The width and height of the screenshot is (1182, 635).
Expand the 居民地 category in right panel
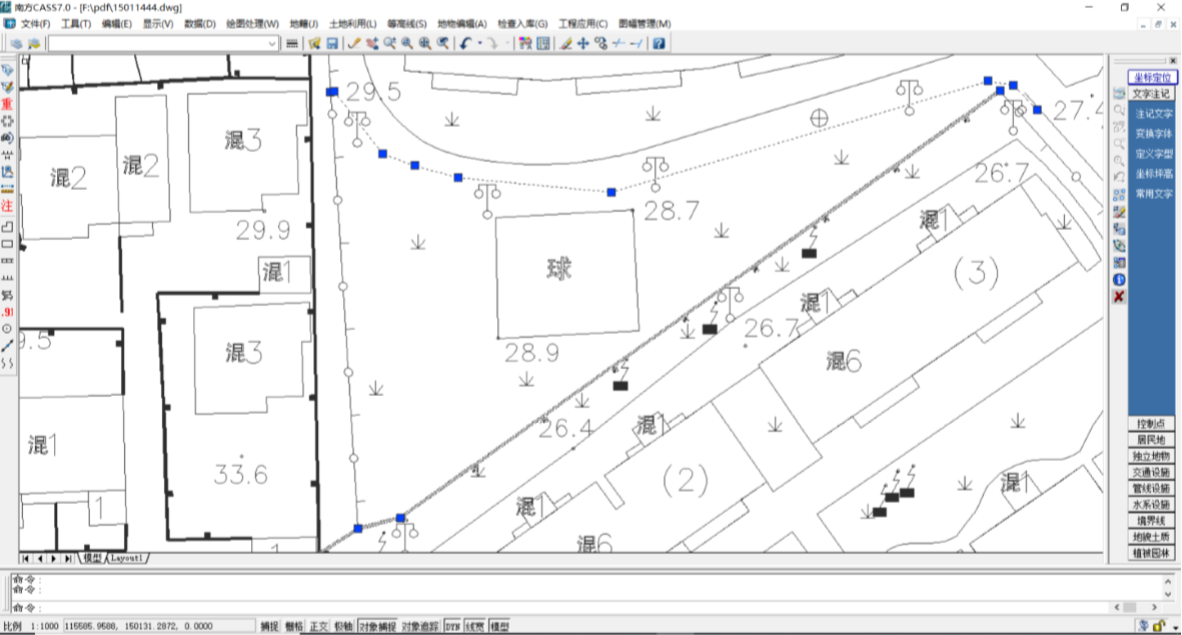point(1151,439)
